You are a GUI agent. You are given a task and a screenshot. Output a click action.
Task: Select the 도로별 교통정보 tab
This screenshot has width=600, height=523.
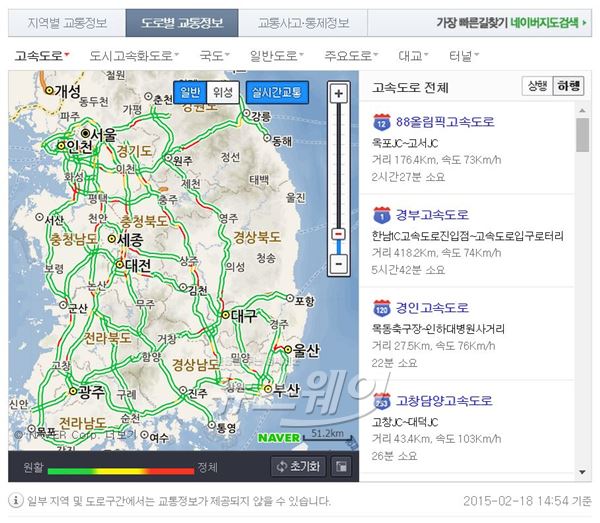tap(182, 23)
